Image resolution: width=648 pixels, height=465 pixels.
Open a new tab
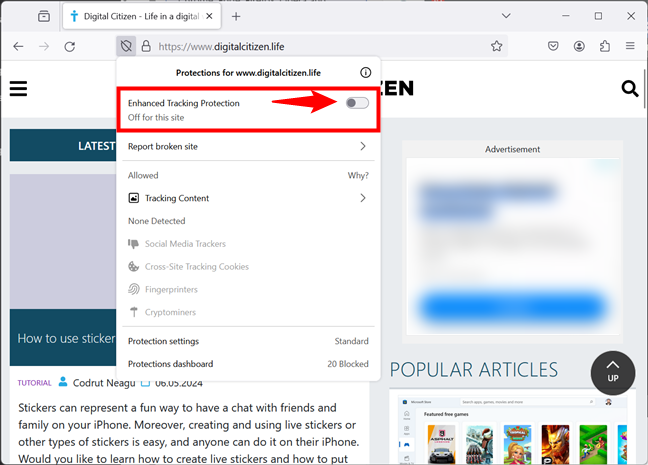(x=236, y=17)
